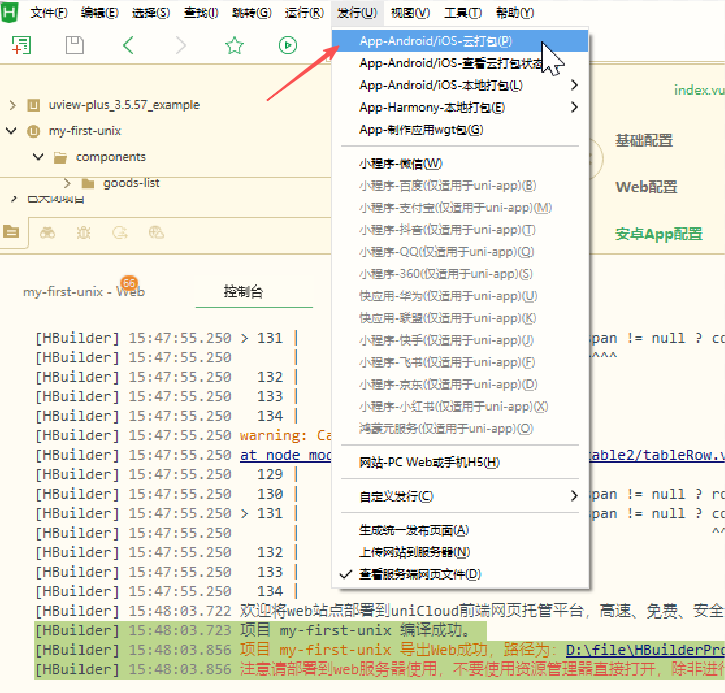
Task: Collapse the components folder chevron
Action: pyautogui.click(x=38, y=157)
